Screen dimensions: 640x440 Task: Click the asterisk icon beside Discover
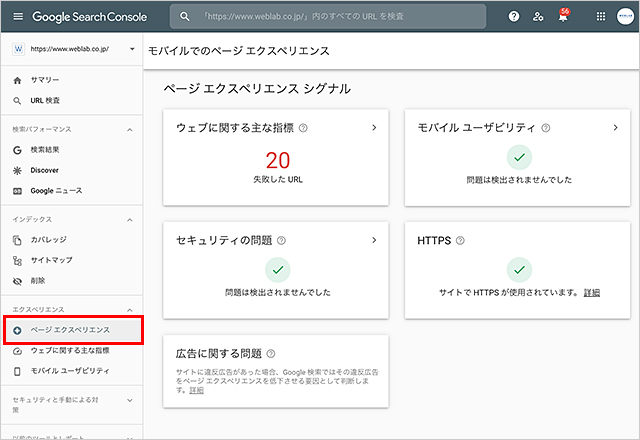(x=17, y=171)
